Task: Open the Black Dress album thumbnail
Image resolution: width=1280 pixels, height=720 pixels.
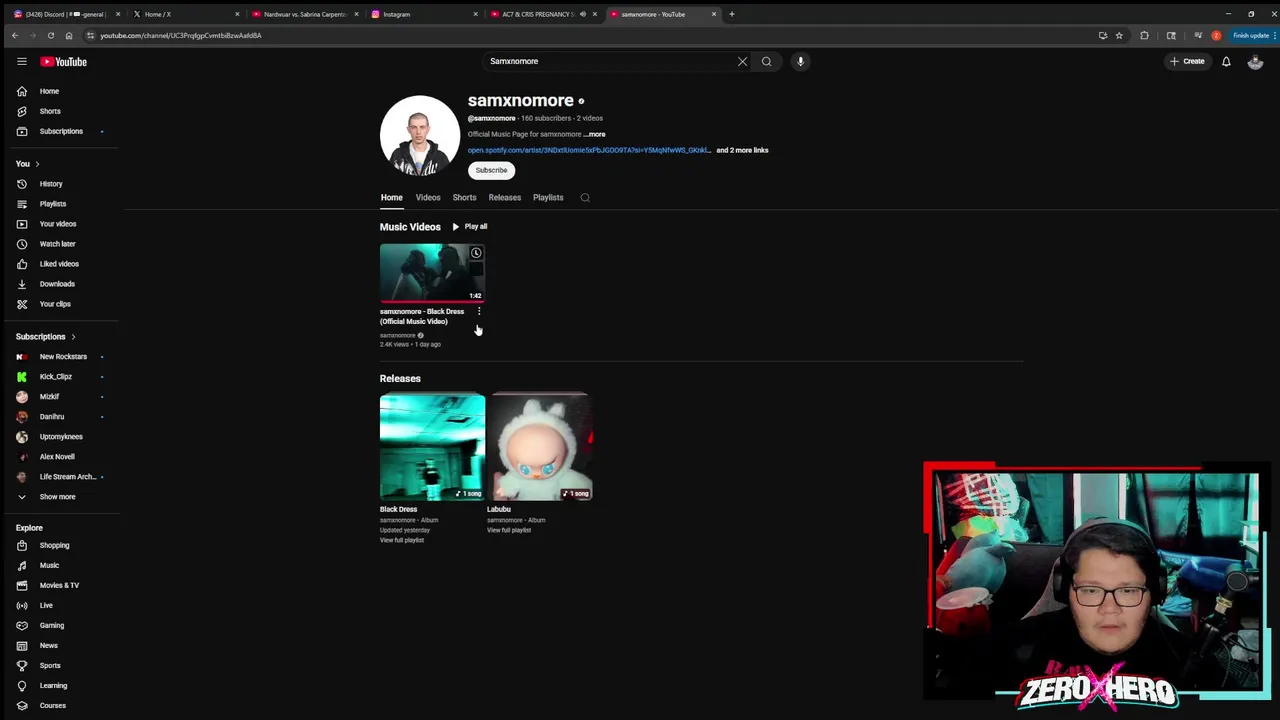Action: (432, 447)
